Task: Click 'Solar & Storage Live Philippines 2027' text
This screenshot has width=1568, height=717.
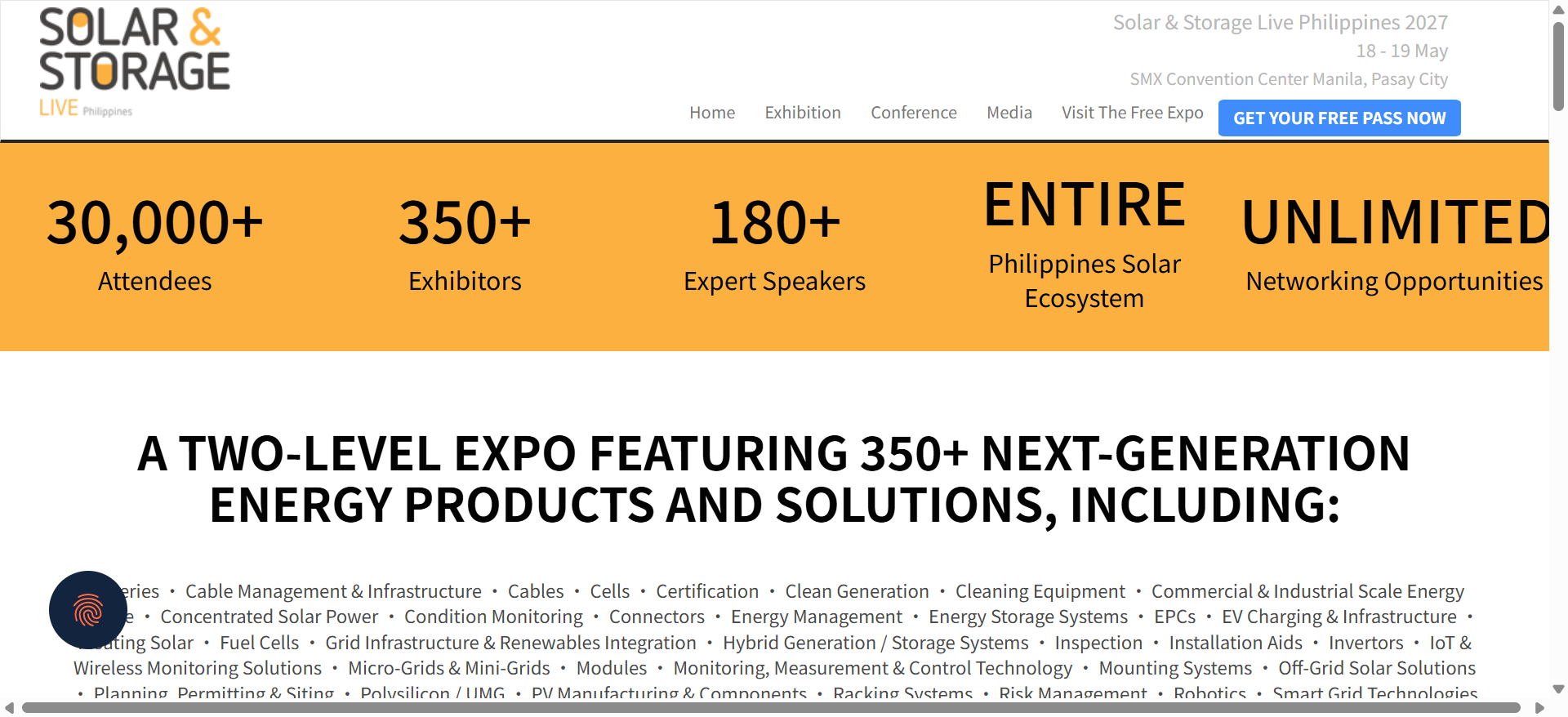Action: (1281, 23)
